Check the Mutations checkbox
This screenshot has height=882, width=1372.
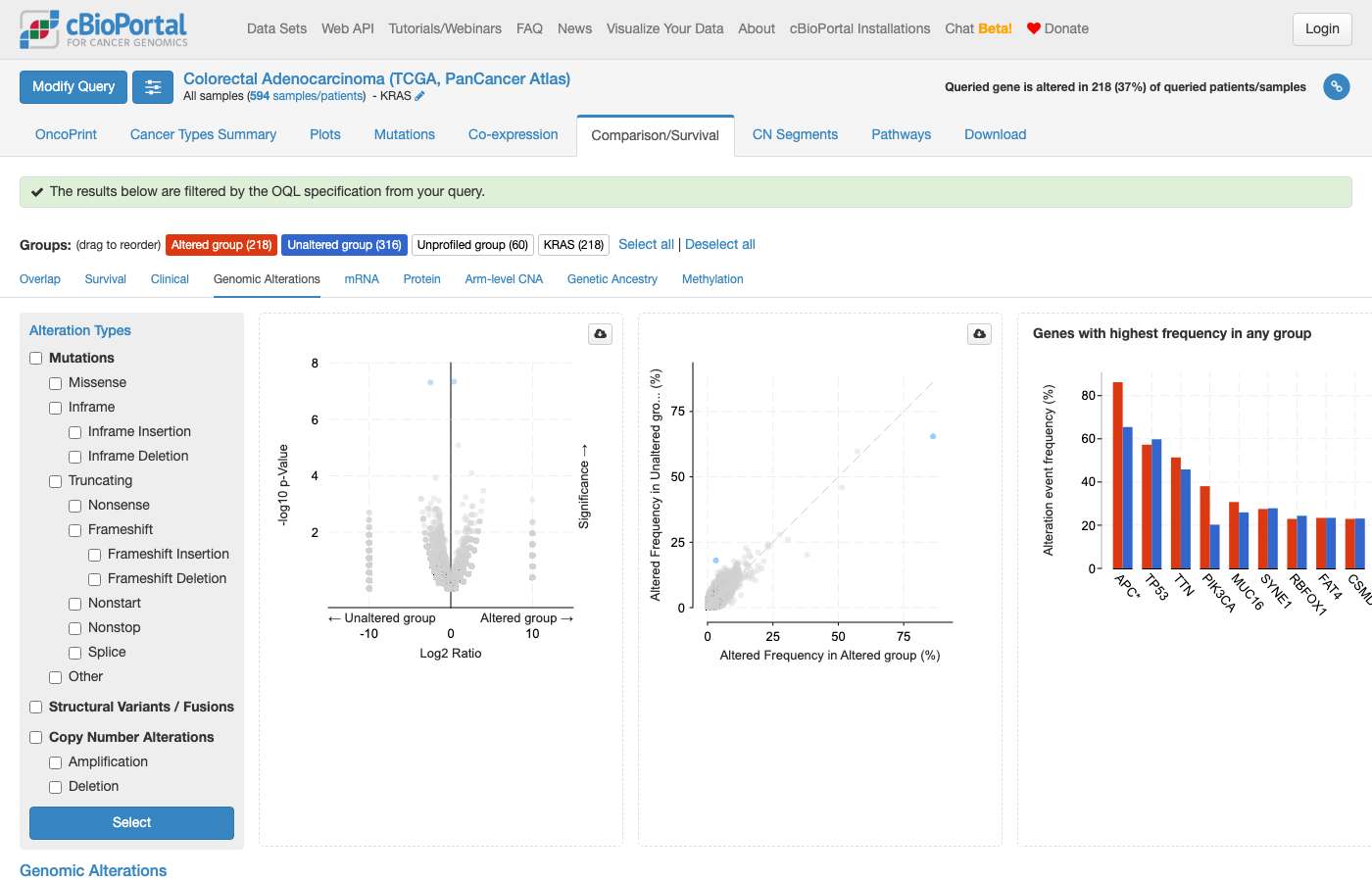pyautogui.click(x=36, y=359)
